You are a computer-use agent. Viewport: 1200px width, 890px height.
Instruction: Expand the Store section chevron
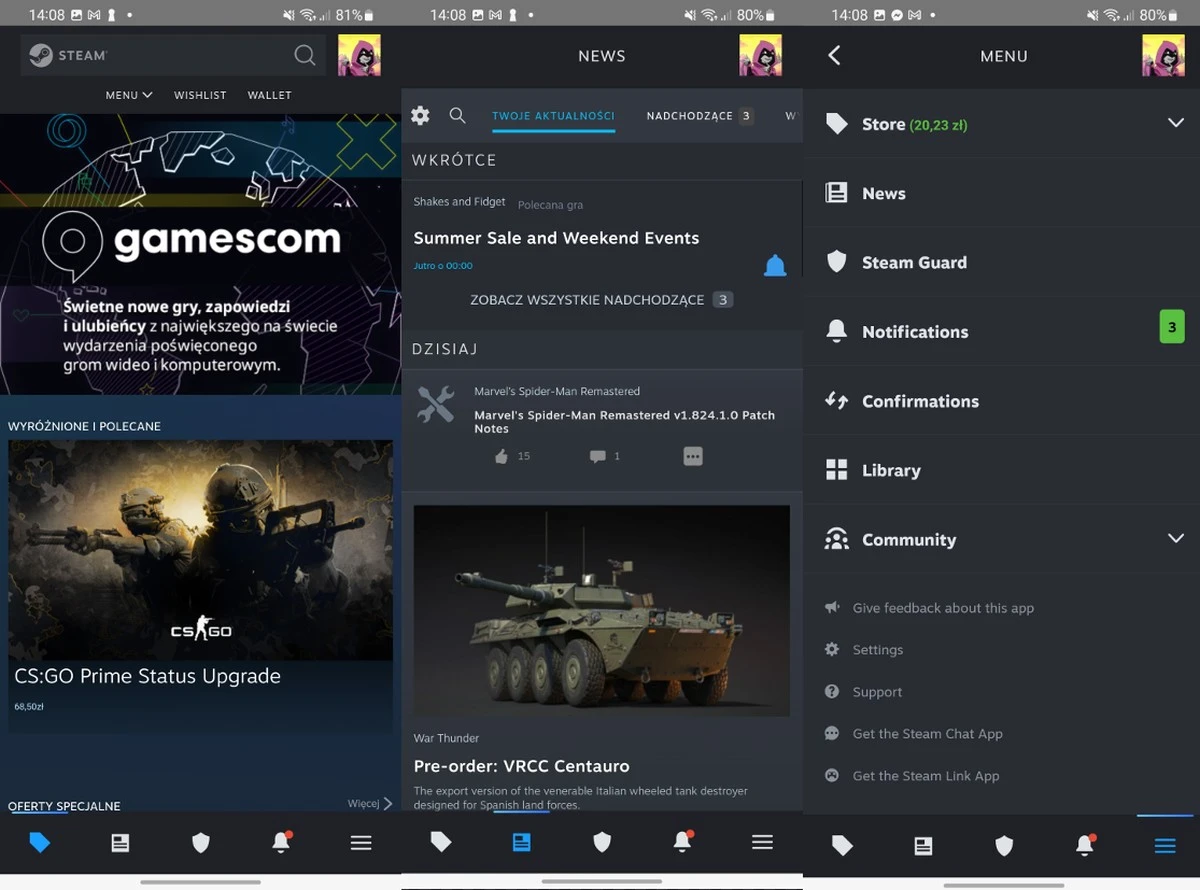[1175, 123]
